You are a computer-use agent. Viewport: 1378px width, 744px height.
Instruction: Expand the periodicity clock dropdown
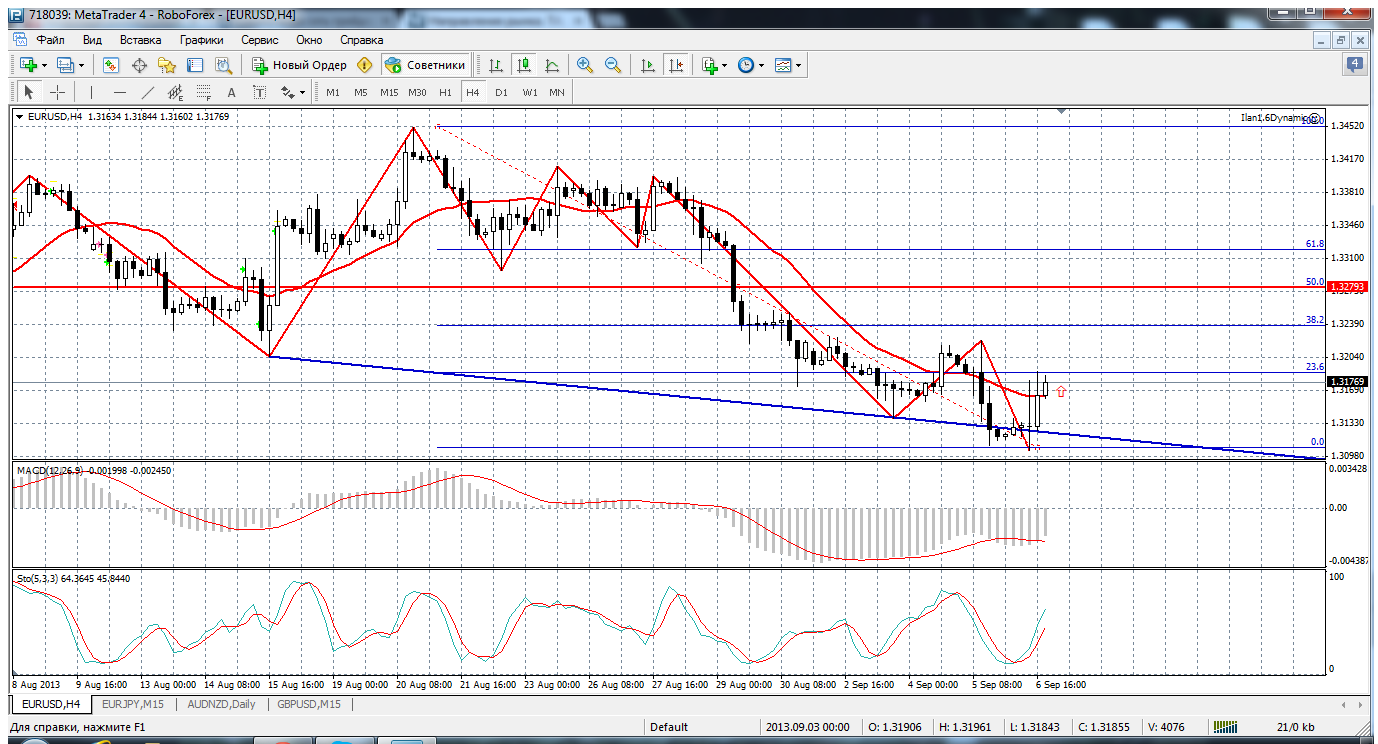(x=761, y=66)
